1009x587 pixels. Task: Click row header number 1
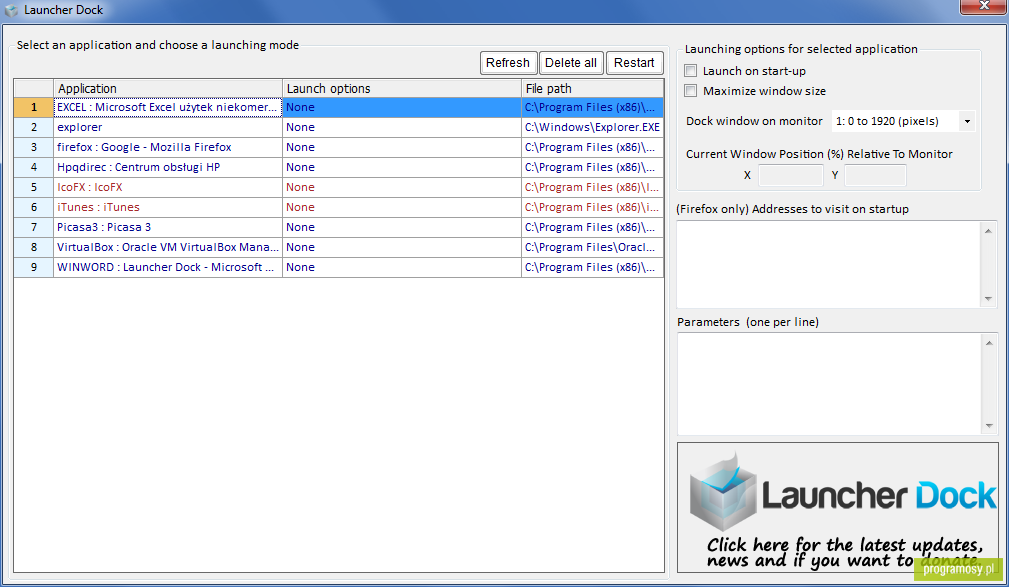(33, 107)
